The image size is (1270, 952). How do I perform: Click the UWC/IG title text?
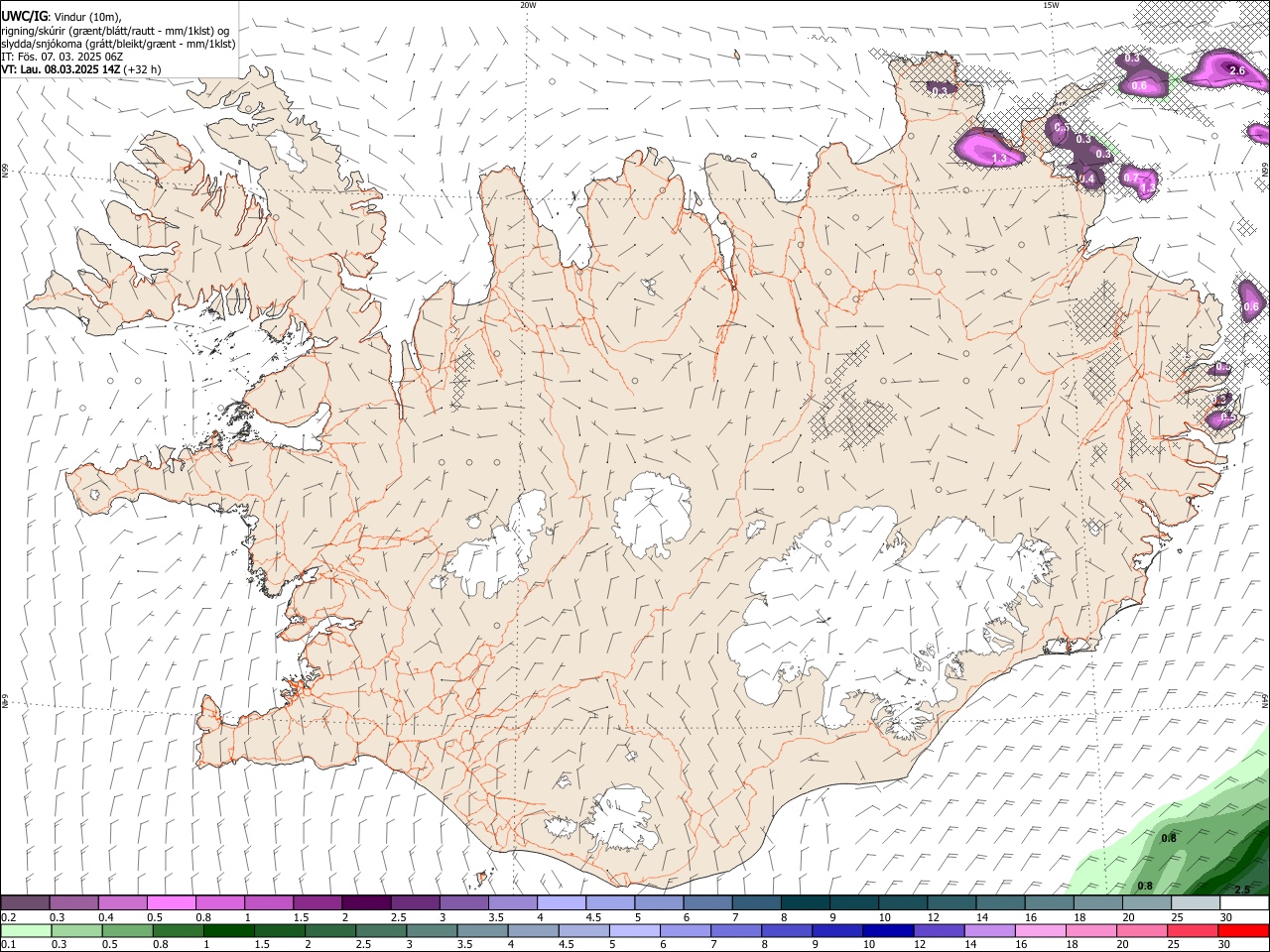(24, 17)
